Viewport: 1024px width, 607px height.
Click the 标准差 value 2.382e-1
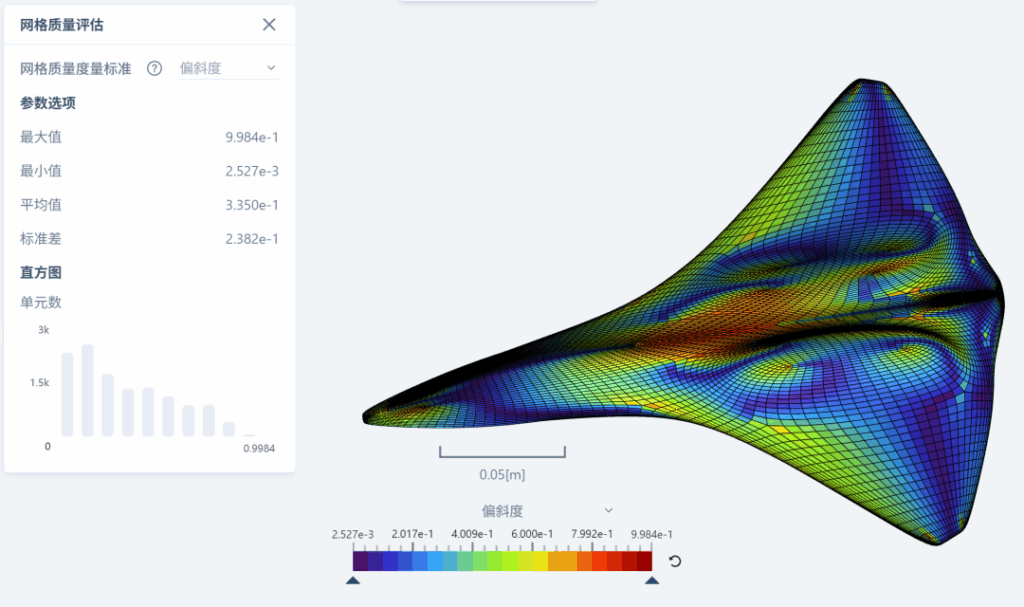[x=252, y=240]
